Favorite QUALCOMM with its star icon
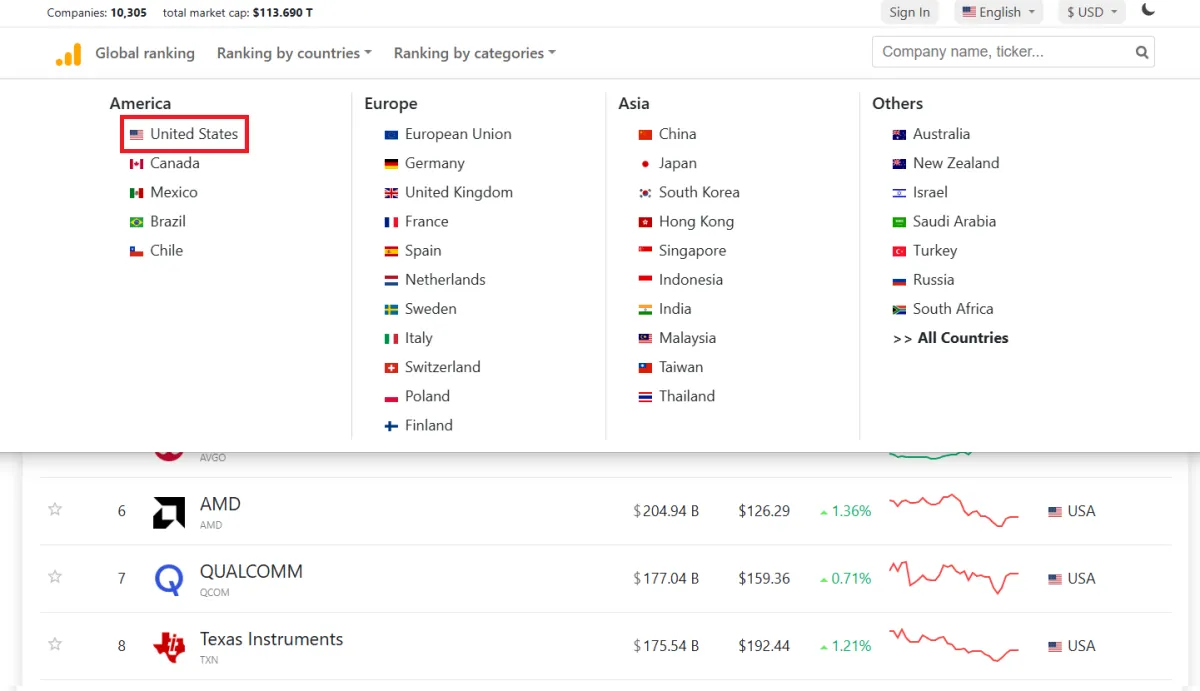The width and height of the screenshot is (1200, 691). click(55, 577)
